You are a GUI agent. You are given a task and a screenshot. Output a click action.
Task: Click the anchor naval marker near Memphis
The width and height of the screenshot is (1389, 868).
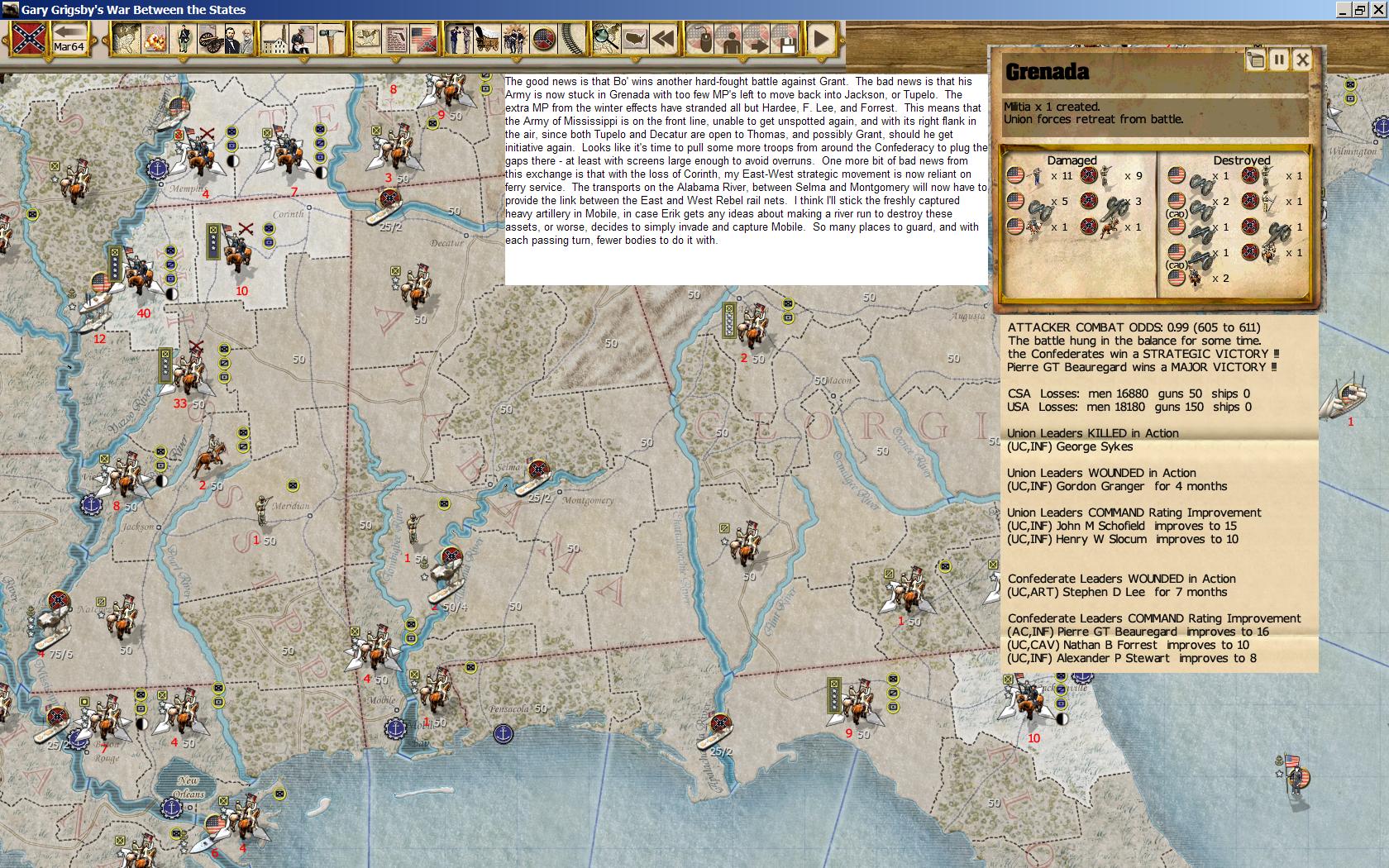point(156,169)
